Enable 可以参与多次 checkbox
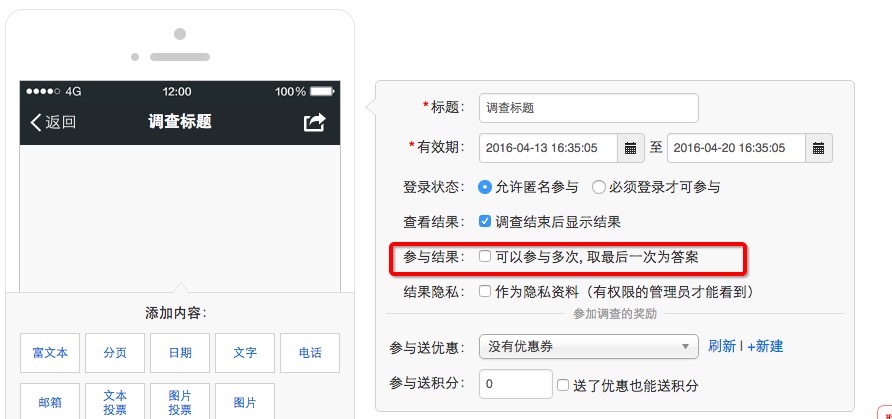Screen dimensions: 892x419 point(485,256)
